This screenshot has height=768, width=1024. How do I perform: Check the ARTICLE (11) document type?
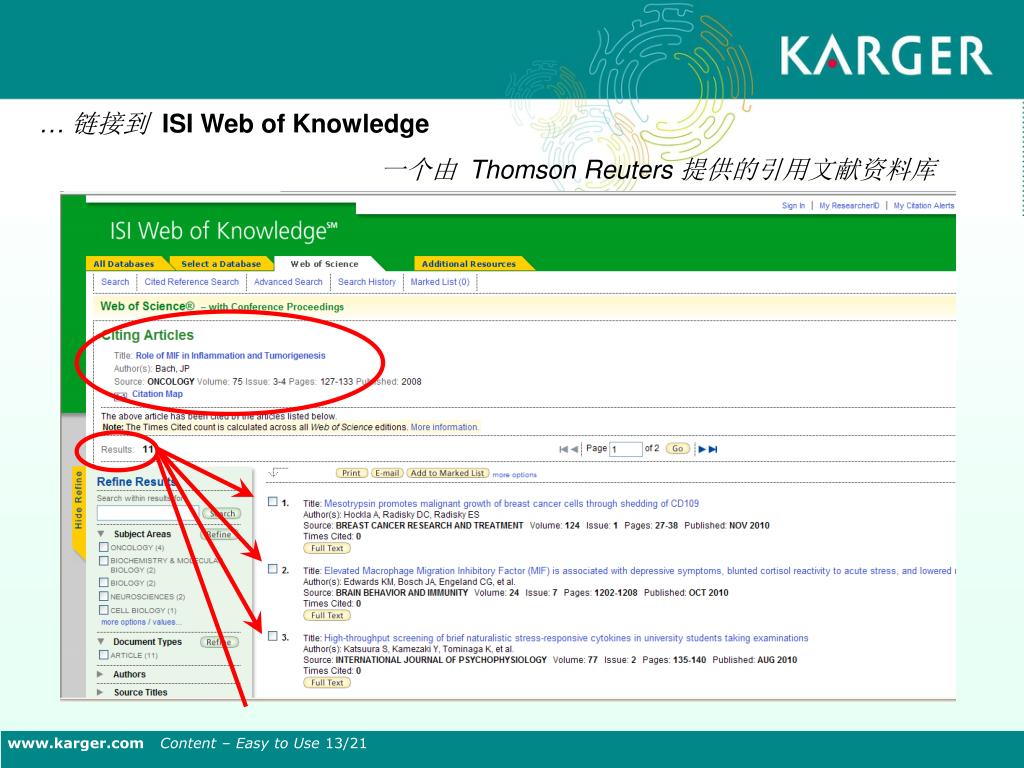(103, 654)
